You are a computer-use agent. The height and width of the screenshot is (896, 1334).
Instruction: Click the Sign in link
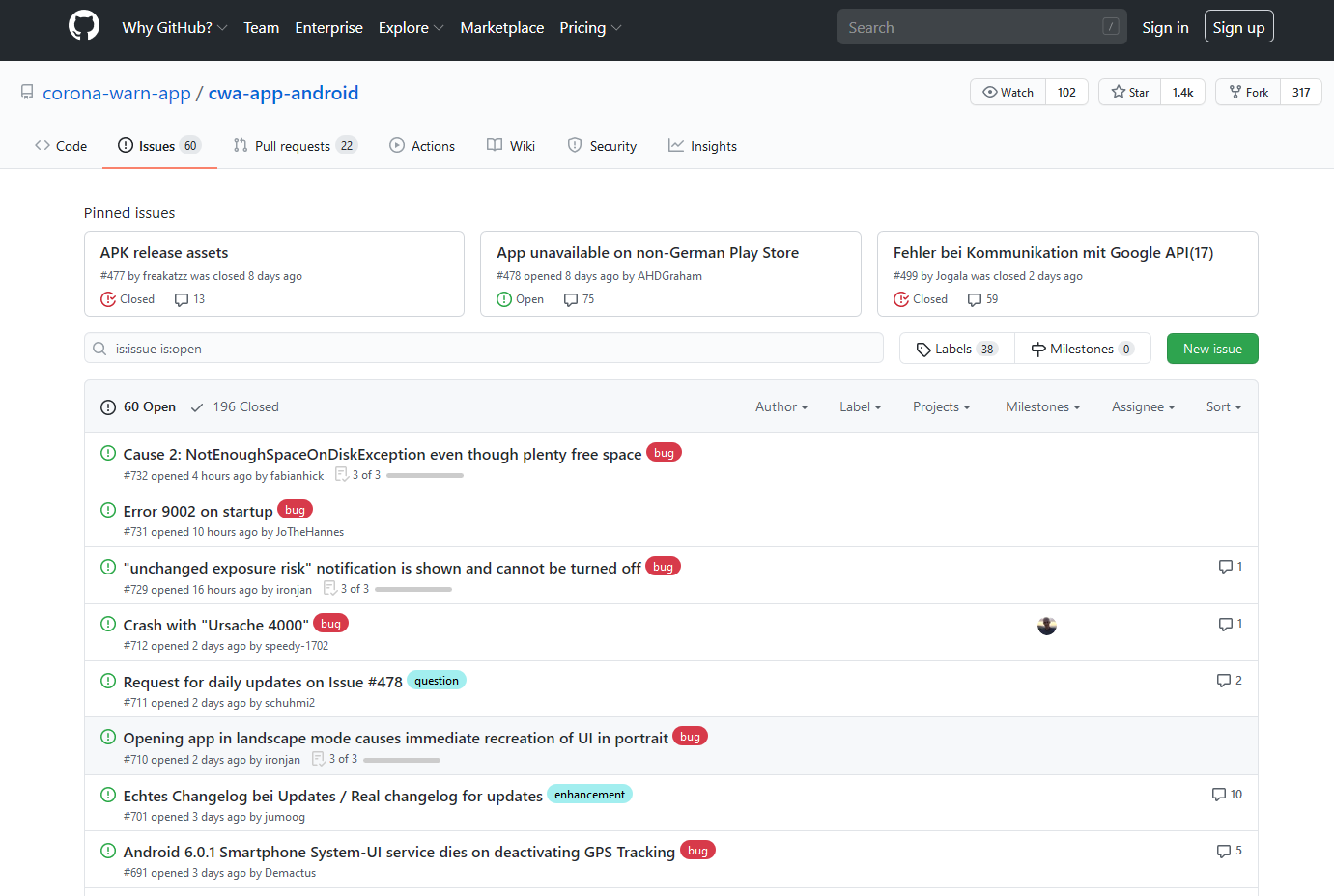(1165, 27)
